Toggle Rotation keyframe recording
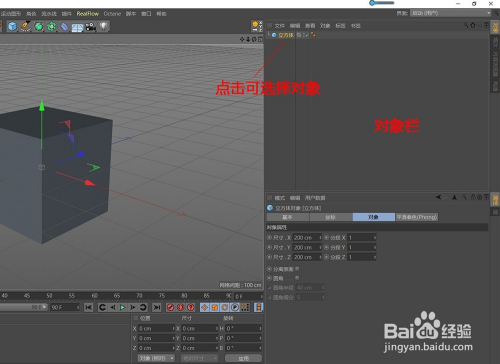 (225, 307)
